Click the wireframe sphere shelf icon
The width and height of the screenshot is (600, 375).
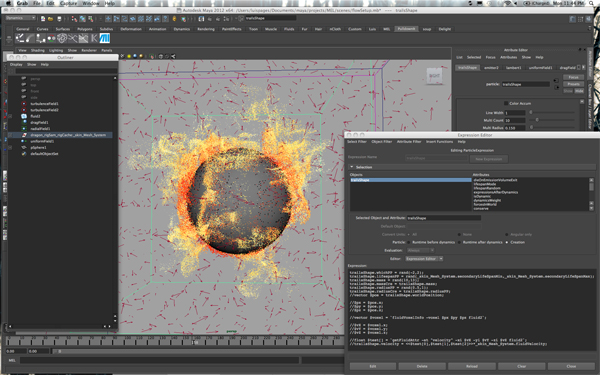click(x=62, y=38)
